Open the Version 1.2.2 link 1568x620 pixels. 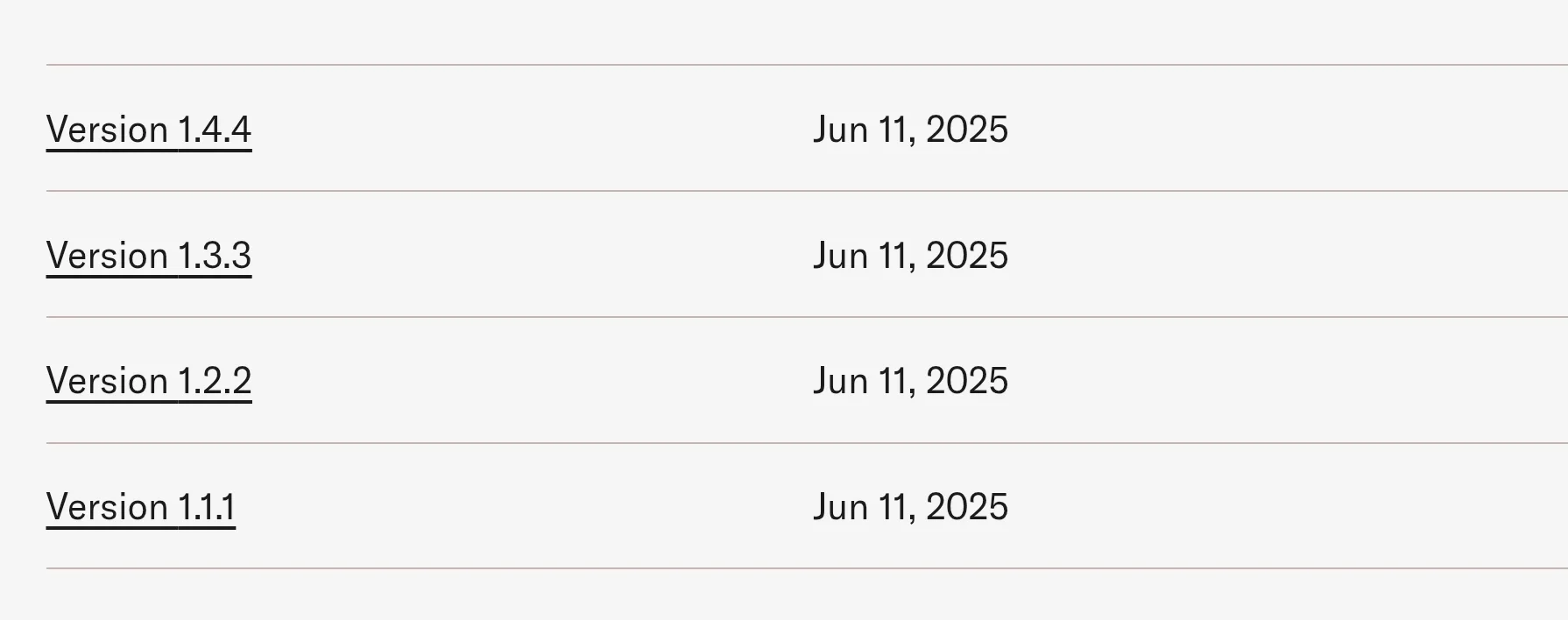(149, 381)
